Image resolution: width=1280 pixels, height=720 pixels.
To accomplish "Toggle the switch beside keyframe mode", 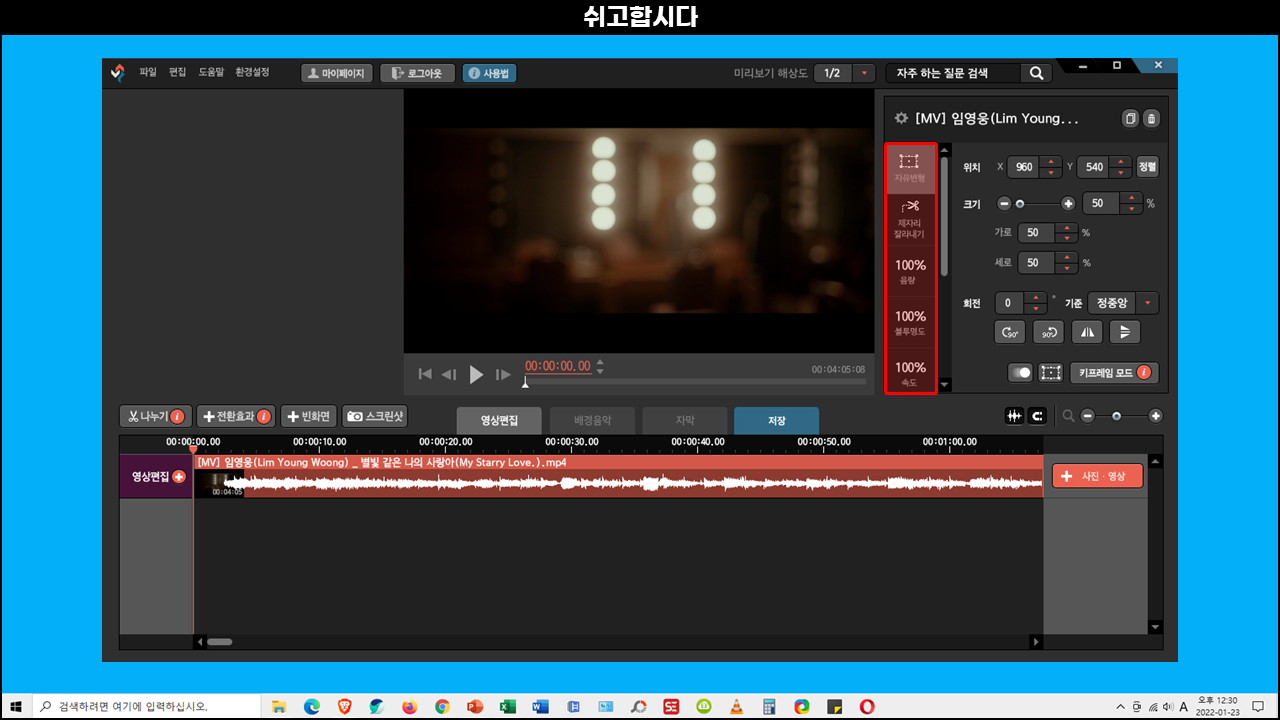I will tap(1020, 373).
